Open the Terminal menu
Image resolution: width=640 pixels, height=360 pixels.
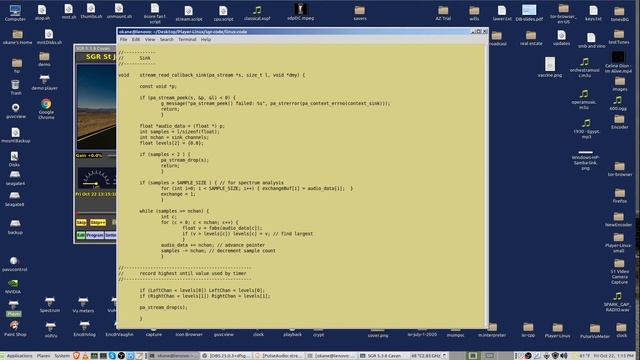(187, 40)
